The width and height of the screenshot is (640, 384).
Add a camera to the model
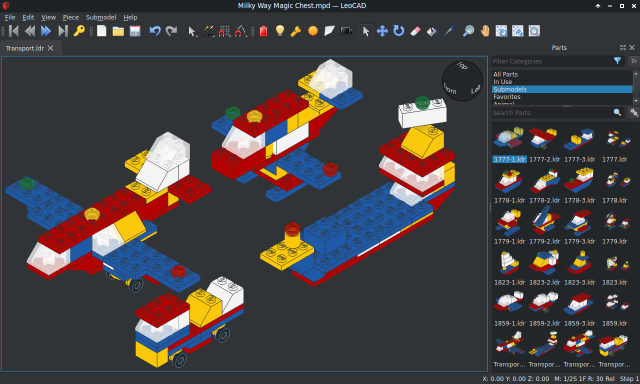(x=346, y=31)
